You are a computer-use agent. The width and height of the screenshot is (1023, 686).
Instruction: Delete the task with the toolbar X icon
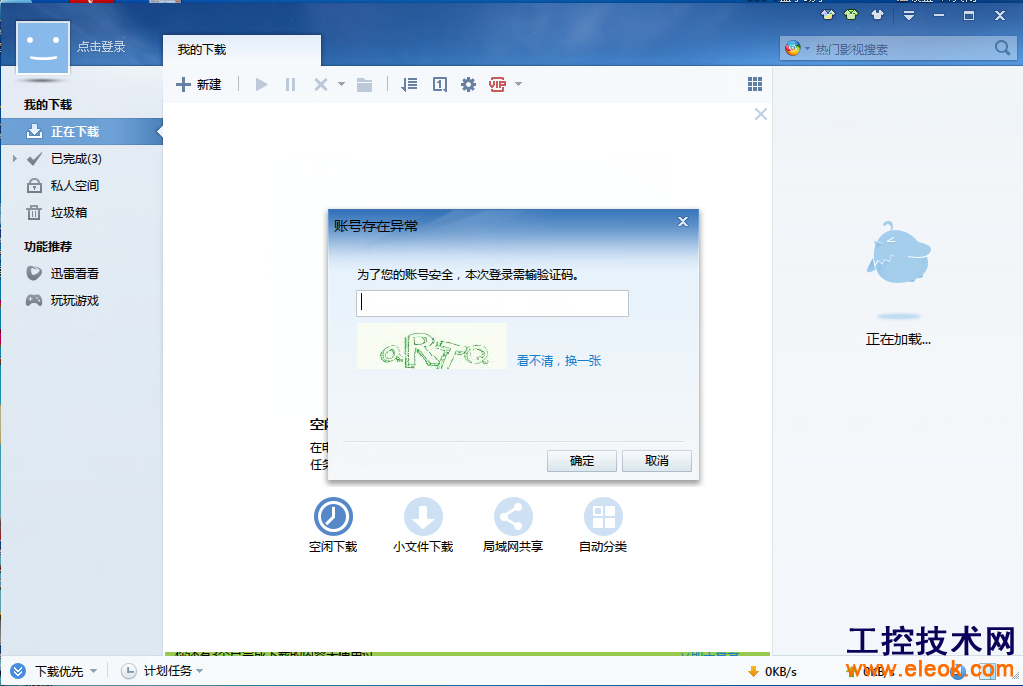pos(320,84)
